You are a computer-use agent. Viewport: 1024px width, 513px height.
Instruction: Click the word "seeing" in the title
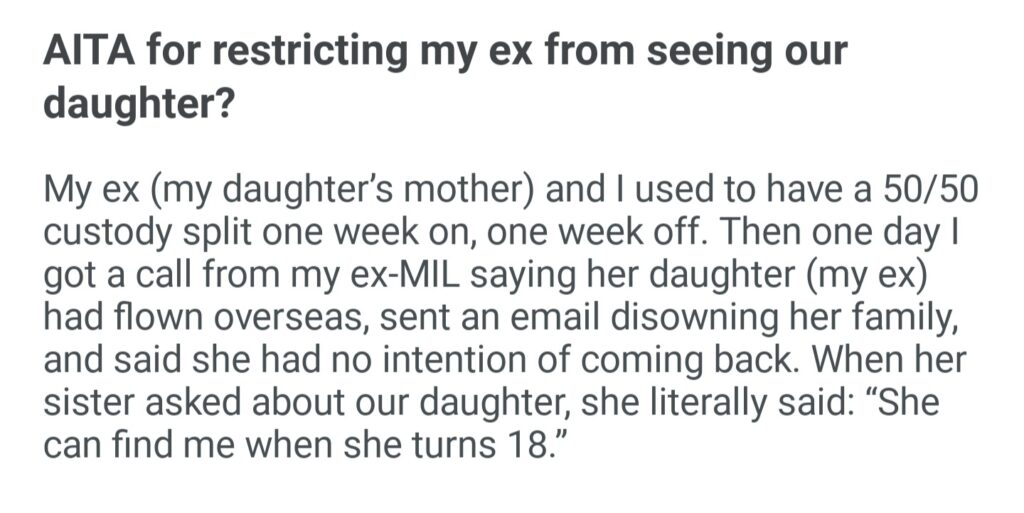700,50
